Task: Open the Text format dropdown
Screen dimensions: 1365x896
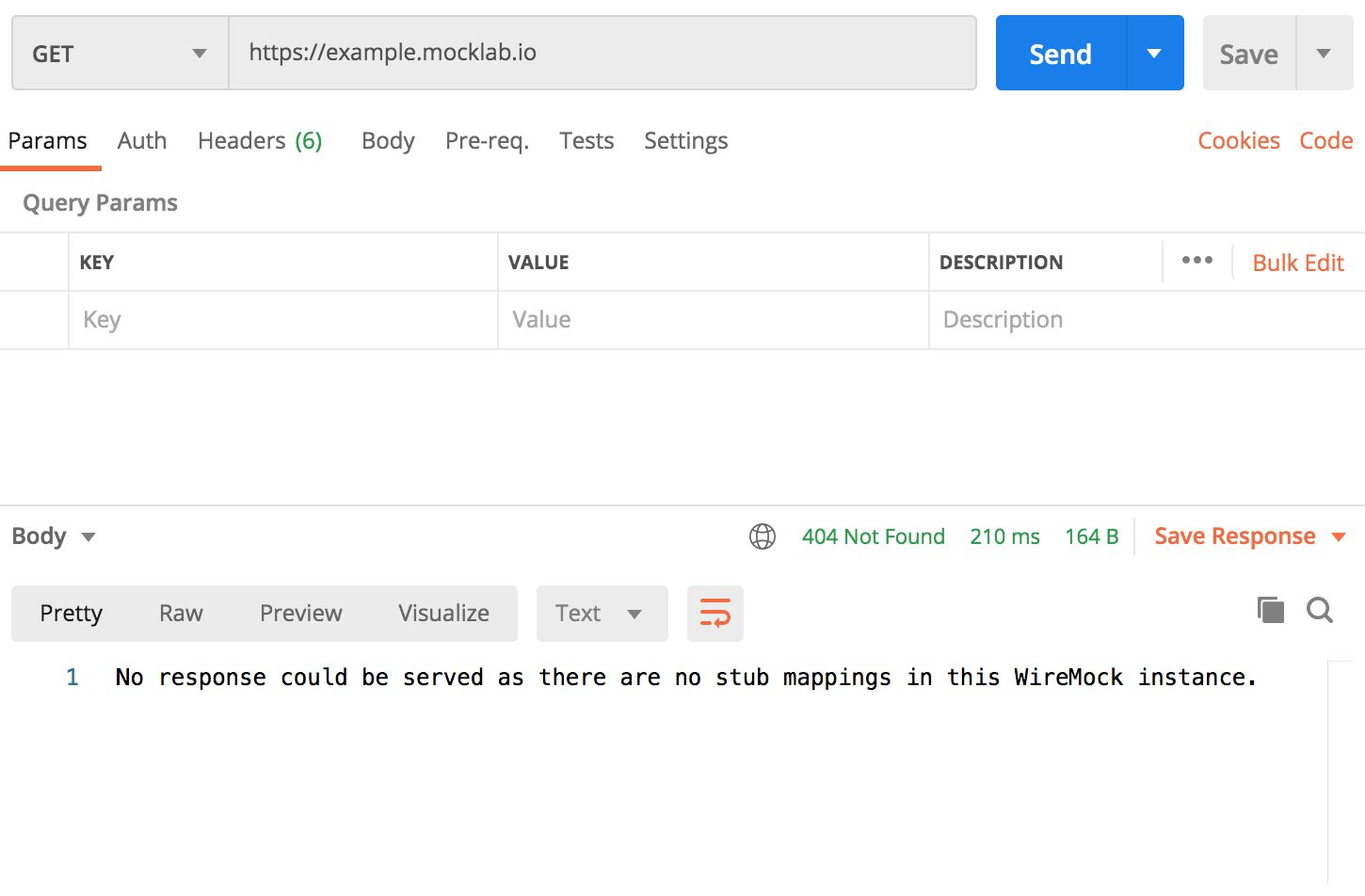Action: pyautogui.click(x=602, y=614)
